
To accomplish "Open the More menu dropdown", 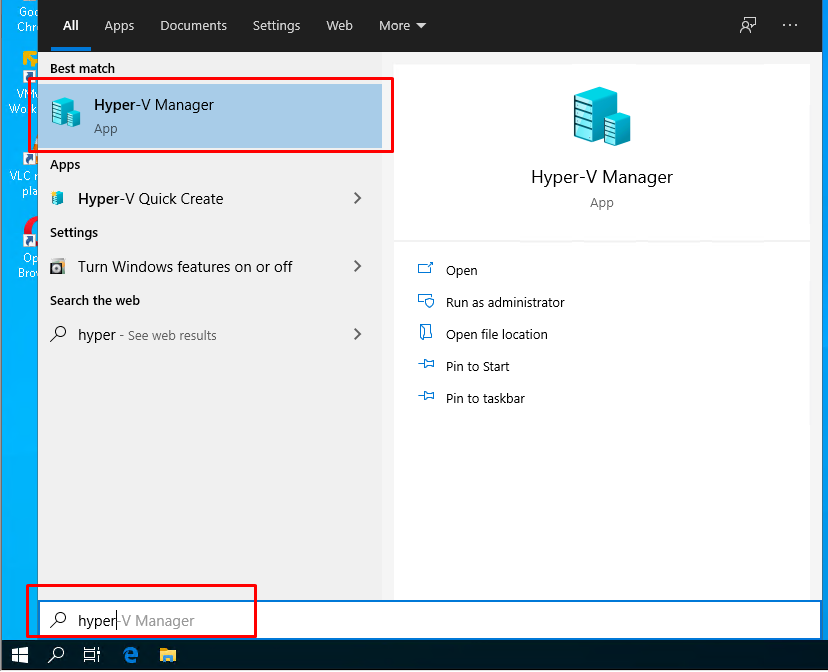I will pyautogui.click(x=402, y=25).
